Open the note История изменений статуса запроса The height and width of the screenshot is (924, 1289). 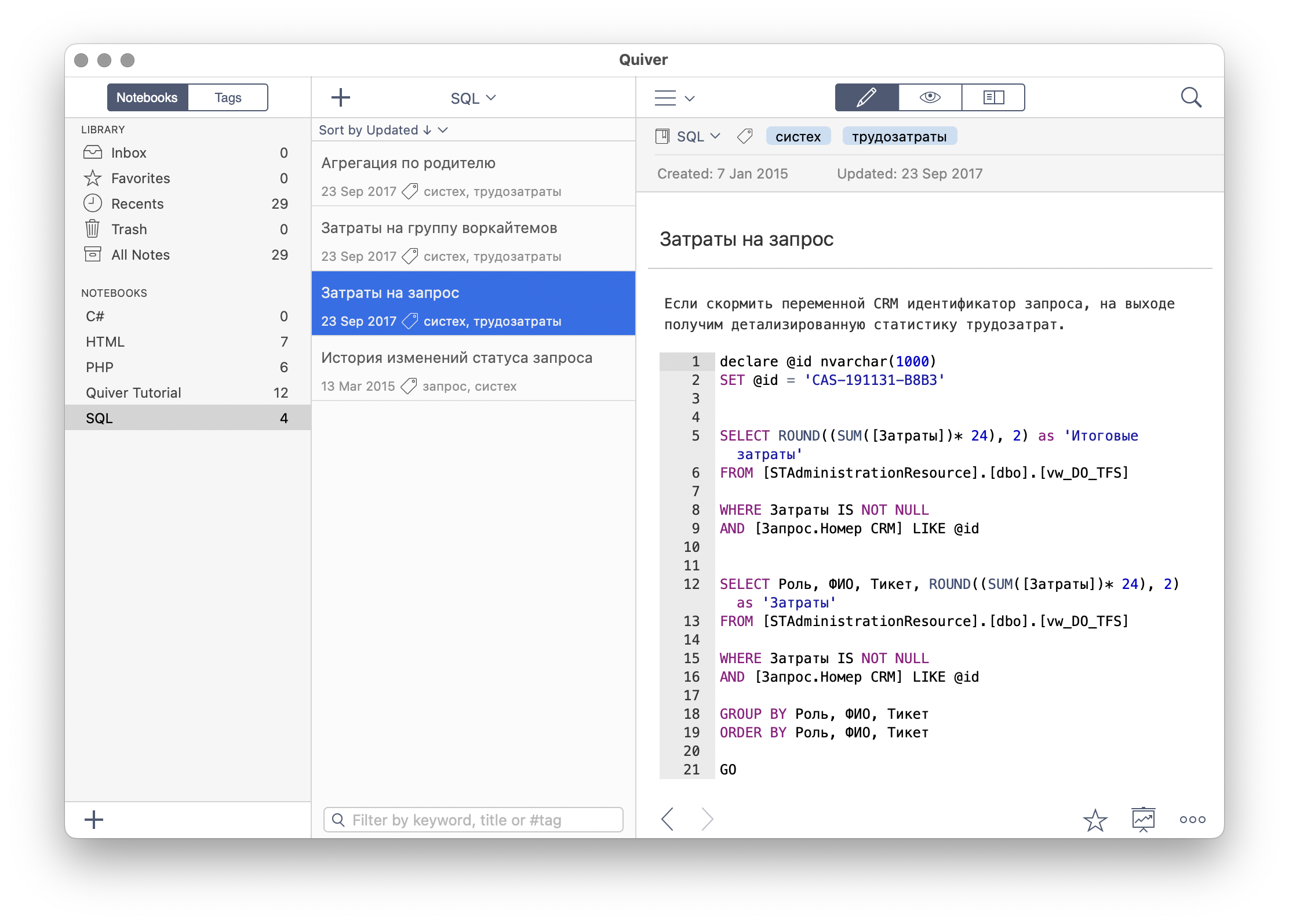[x=474, y=369]
